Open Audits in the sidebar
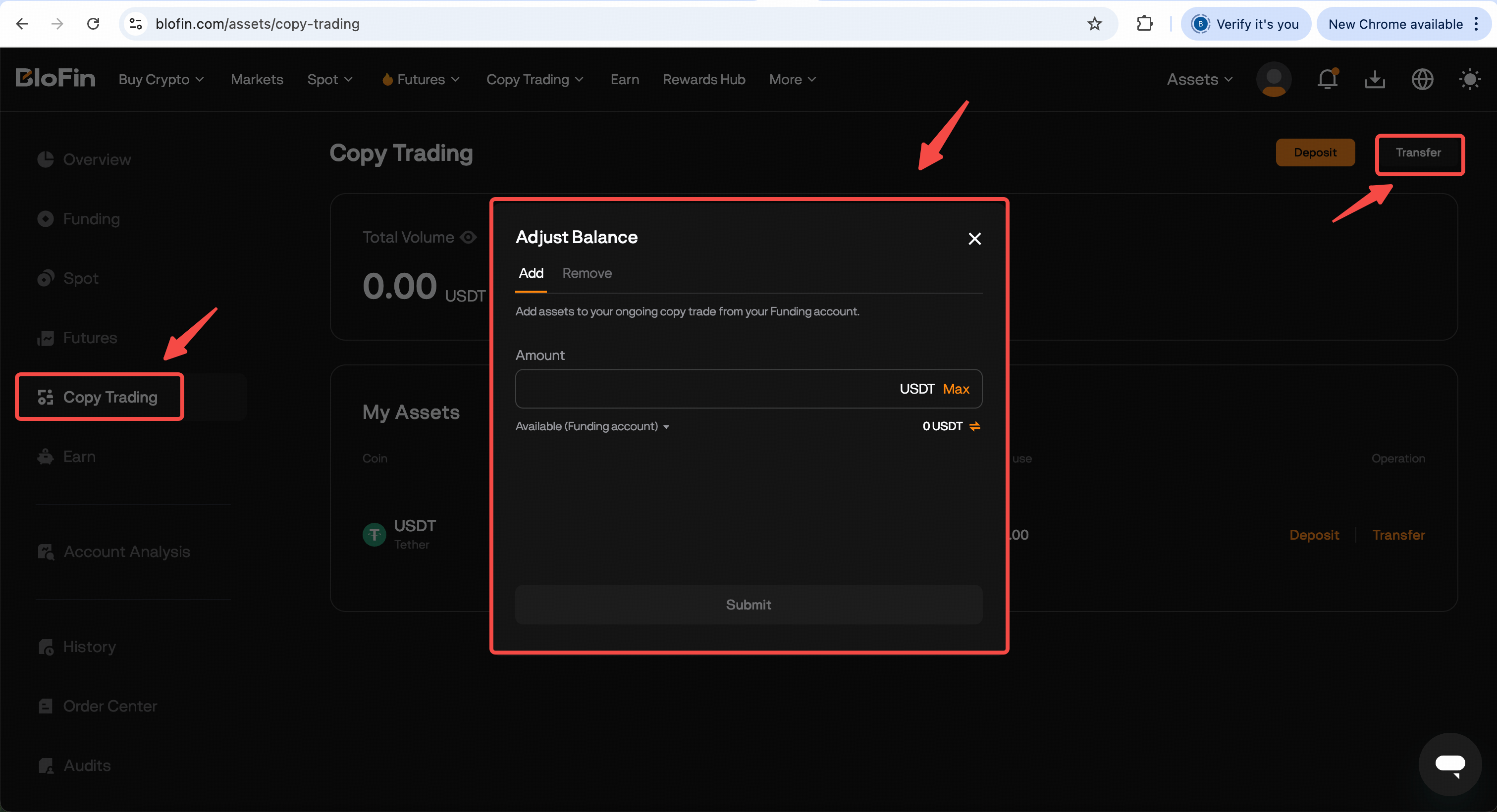The image size is (1497, 812). pos(74,765)
